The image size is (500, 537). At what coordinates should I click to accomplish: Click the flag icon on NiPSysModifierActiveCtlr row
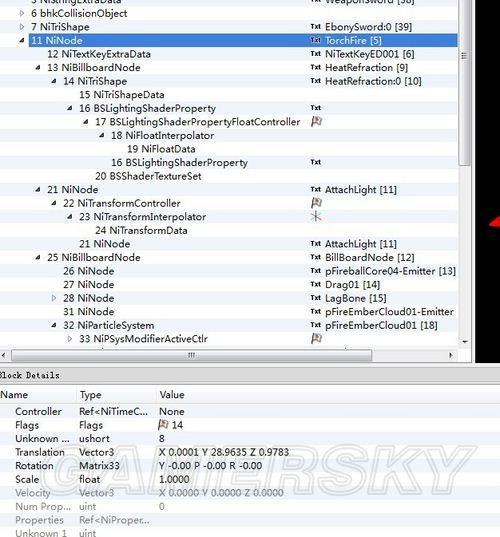point(316,338)
